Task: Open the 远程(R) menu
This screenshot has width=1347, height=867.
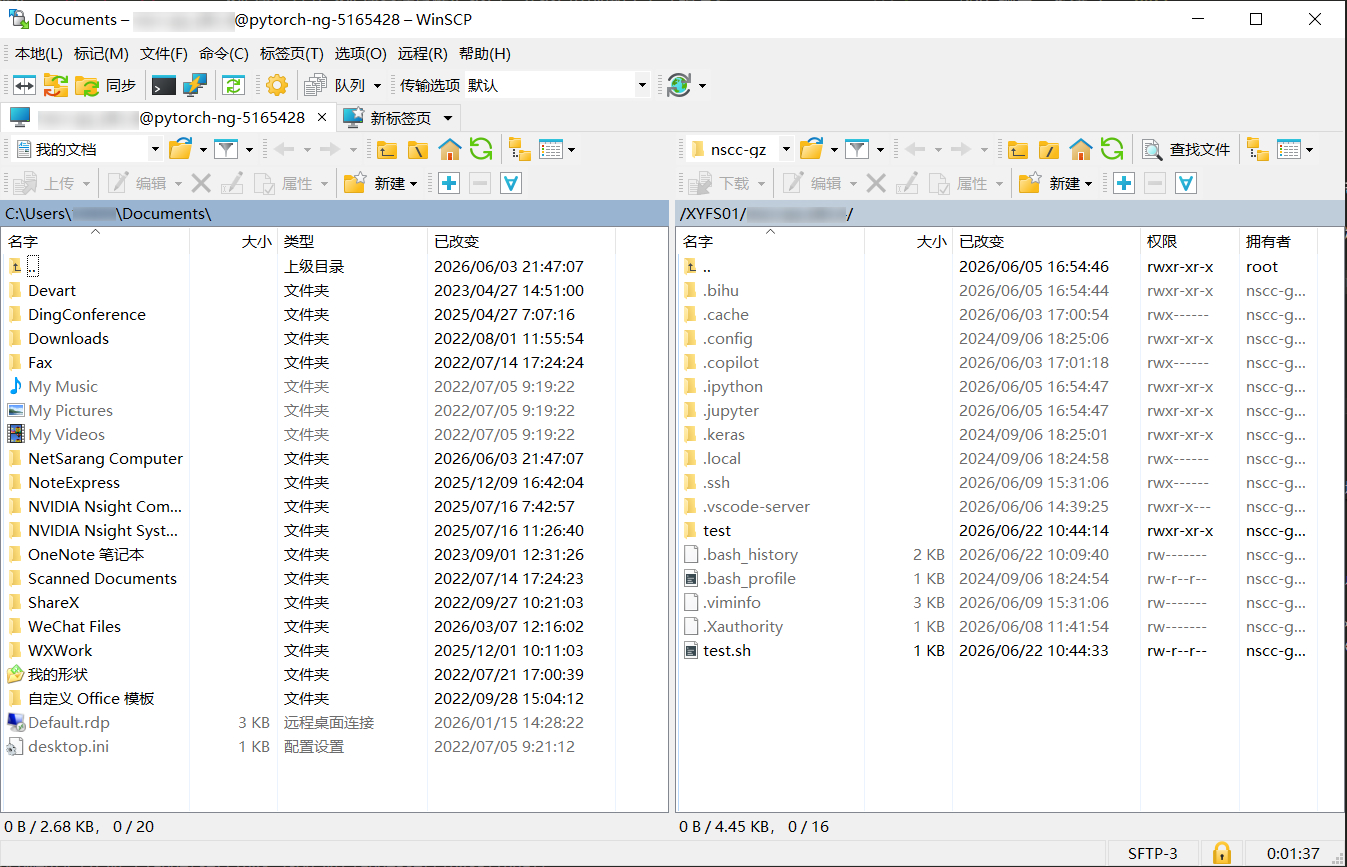Action: click(423, 54)
